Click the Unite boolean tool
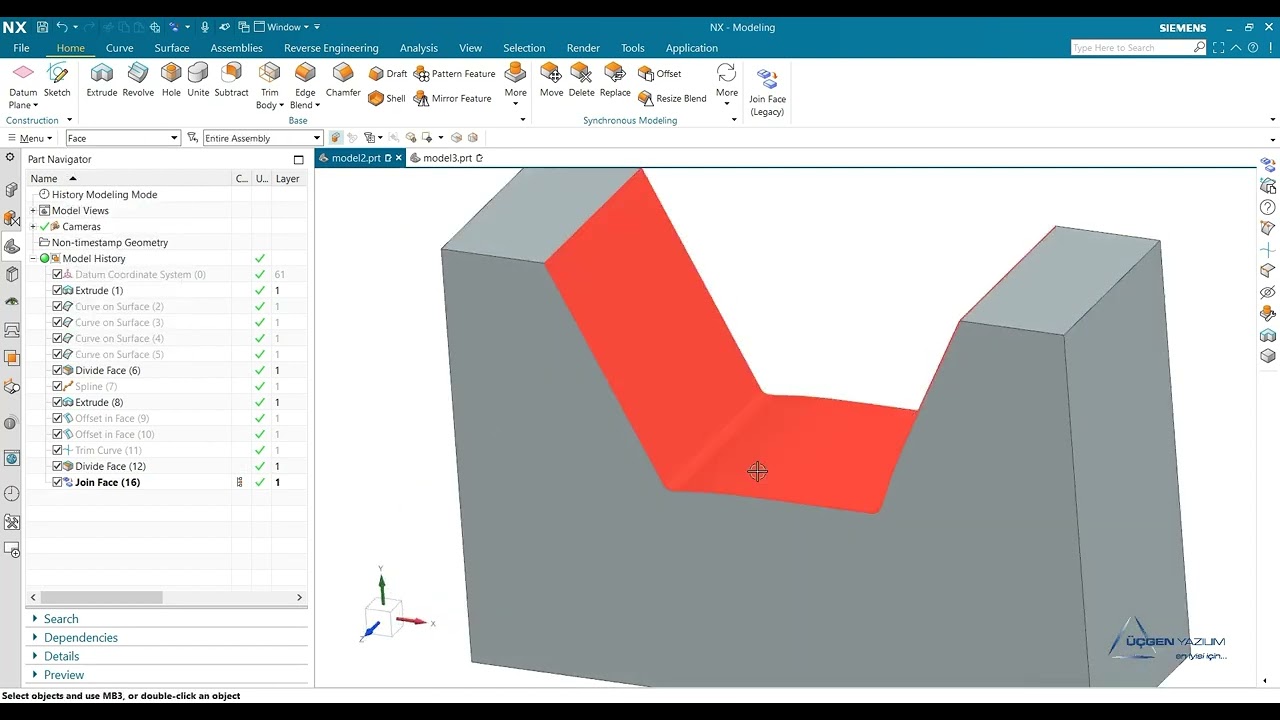 (x=198, y=80)
